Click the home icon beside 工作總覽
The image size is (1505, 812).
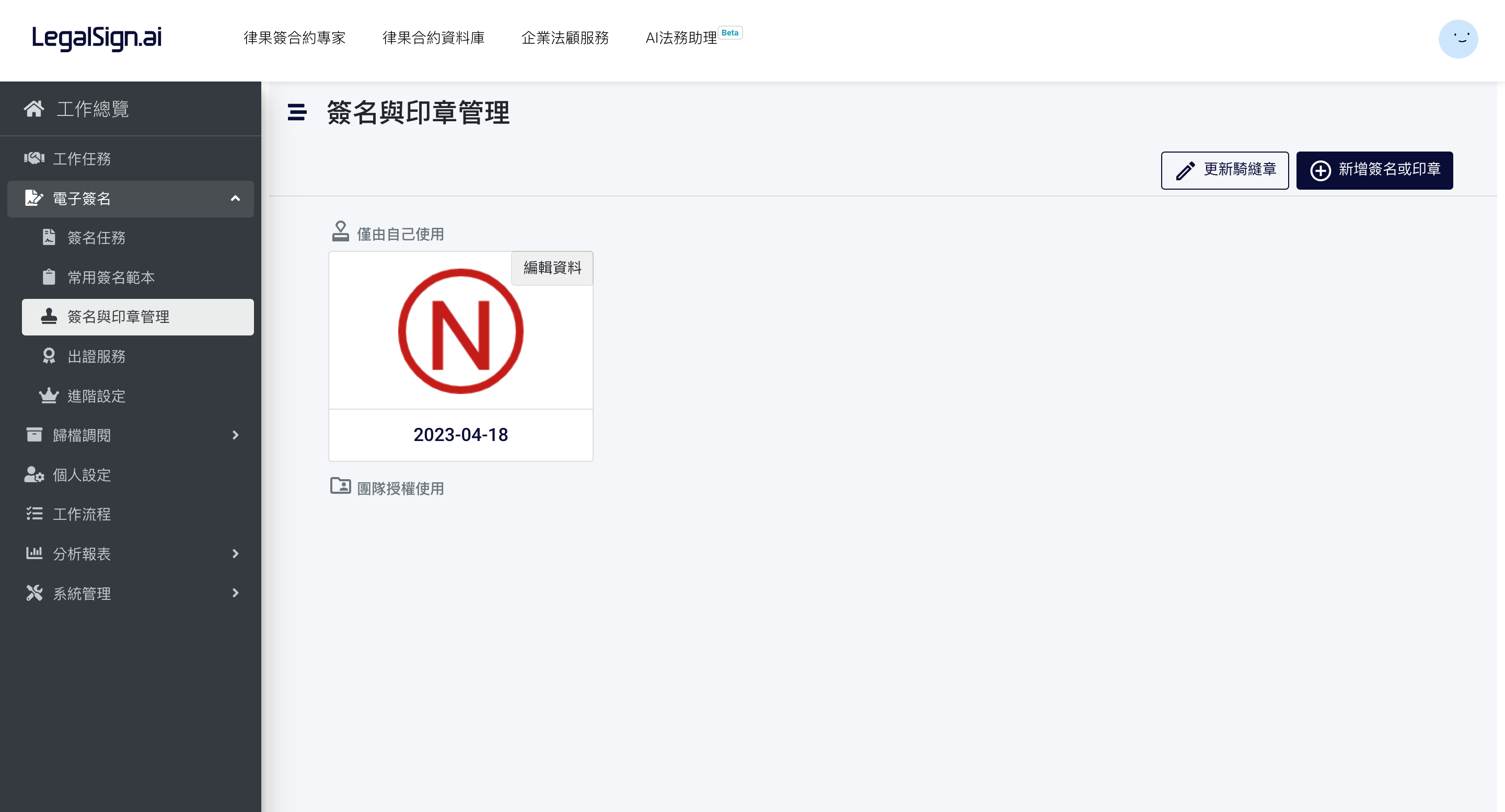(x=34, y=109)
